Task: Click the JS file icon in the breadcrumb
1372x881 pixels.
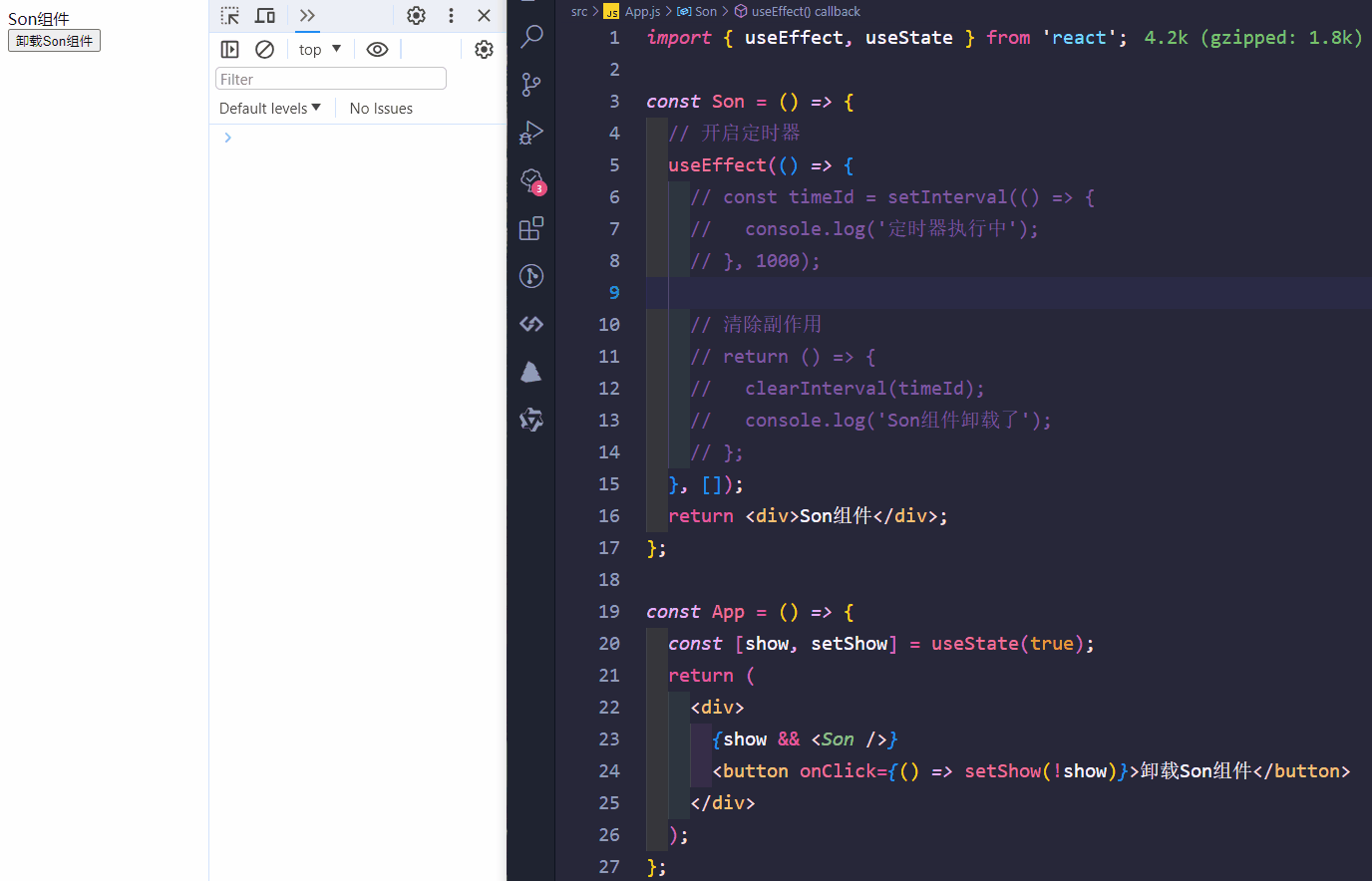Action: 611,12
